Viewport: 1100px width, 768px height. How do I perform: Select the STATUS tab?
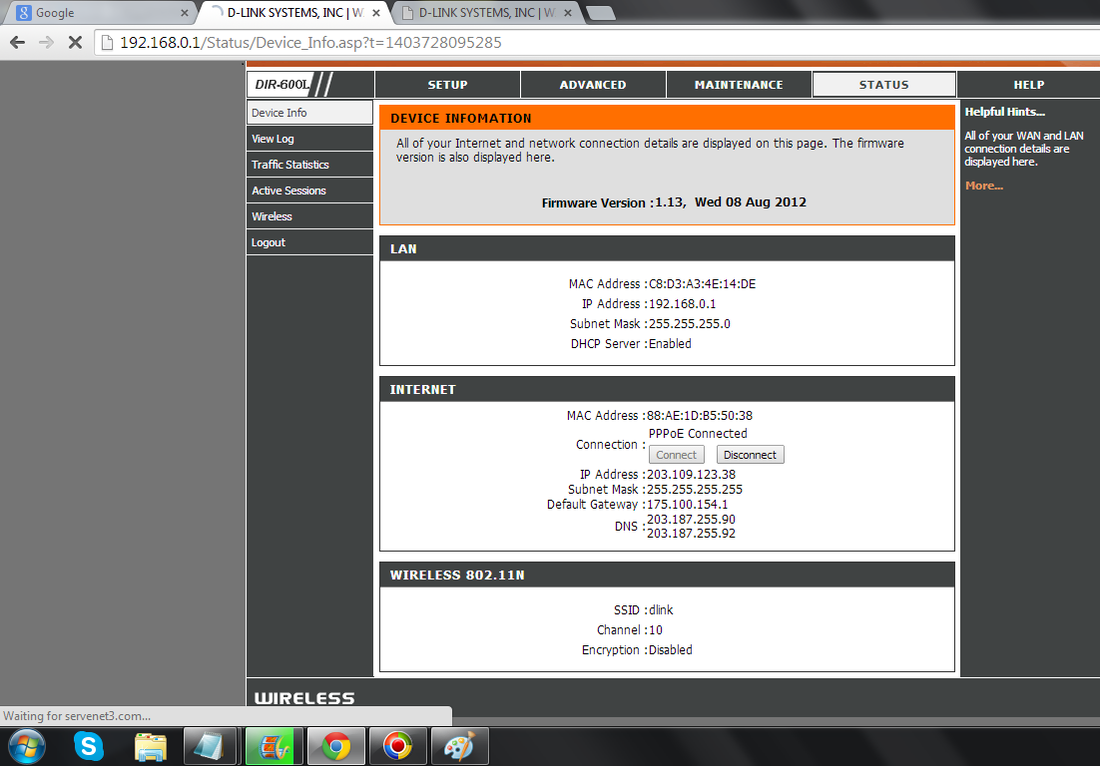[884, 84]
